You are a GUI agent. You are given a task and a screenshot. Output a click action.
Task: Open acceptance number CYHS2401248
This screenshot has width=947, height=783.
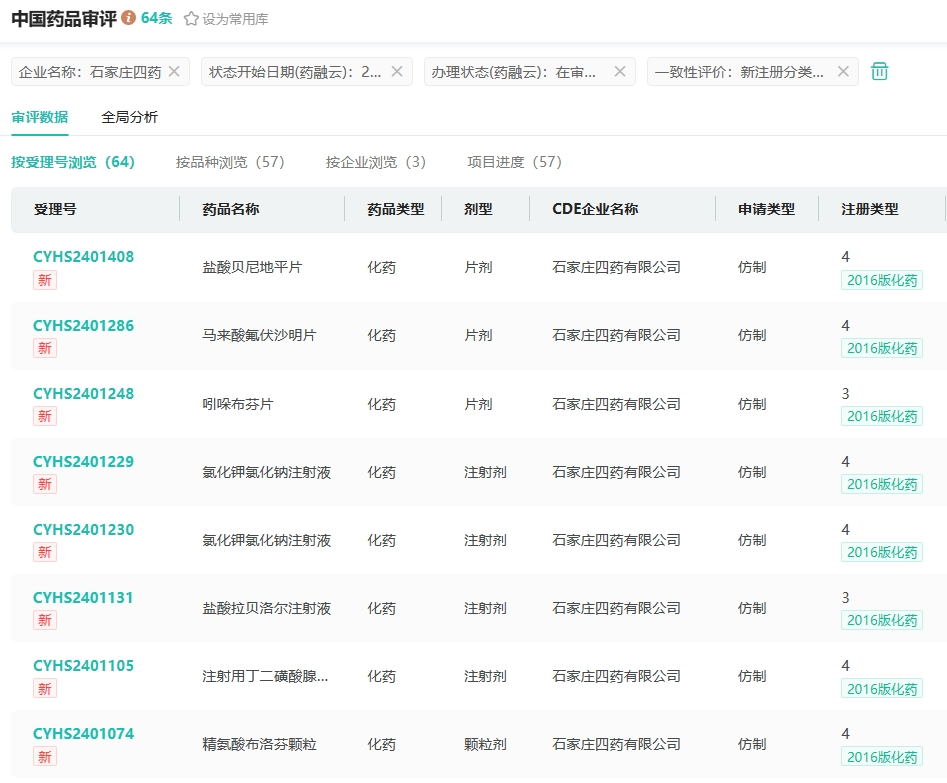[83, 393]
